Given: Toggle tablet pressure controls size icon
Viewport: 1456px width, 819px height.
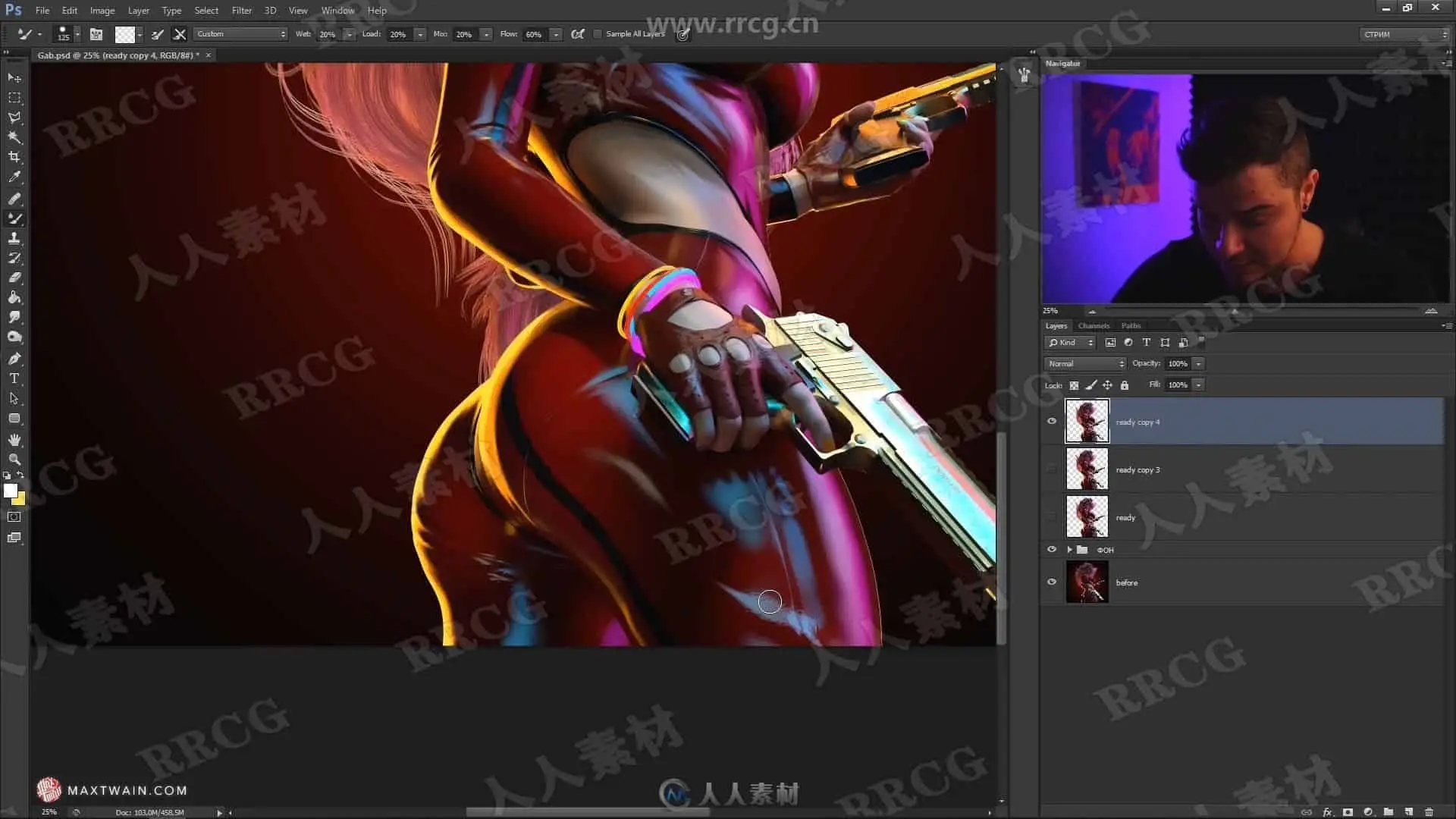Looking at the screenshot, I should click(x=682, y=35).
